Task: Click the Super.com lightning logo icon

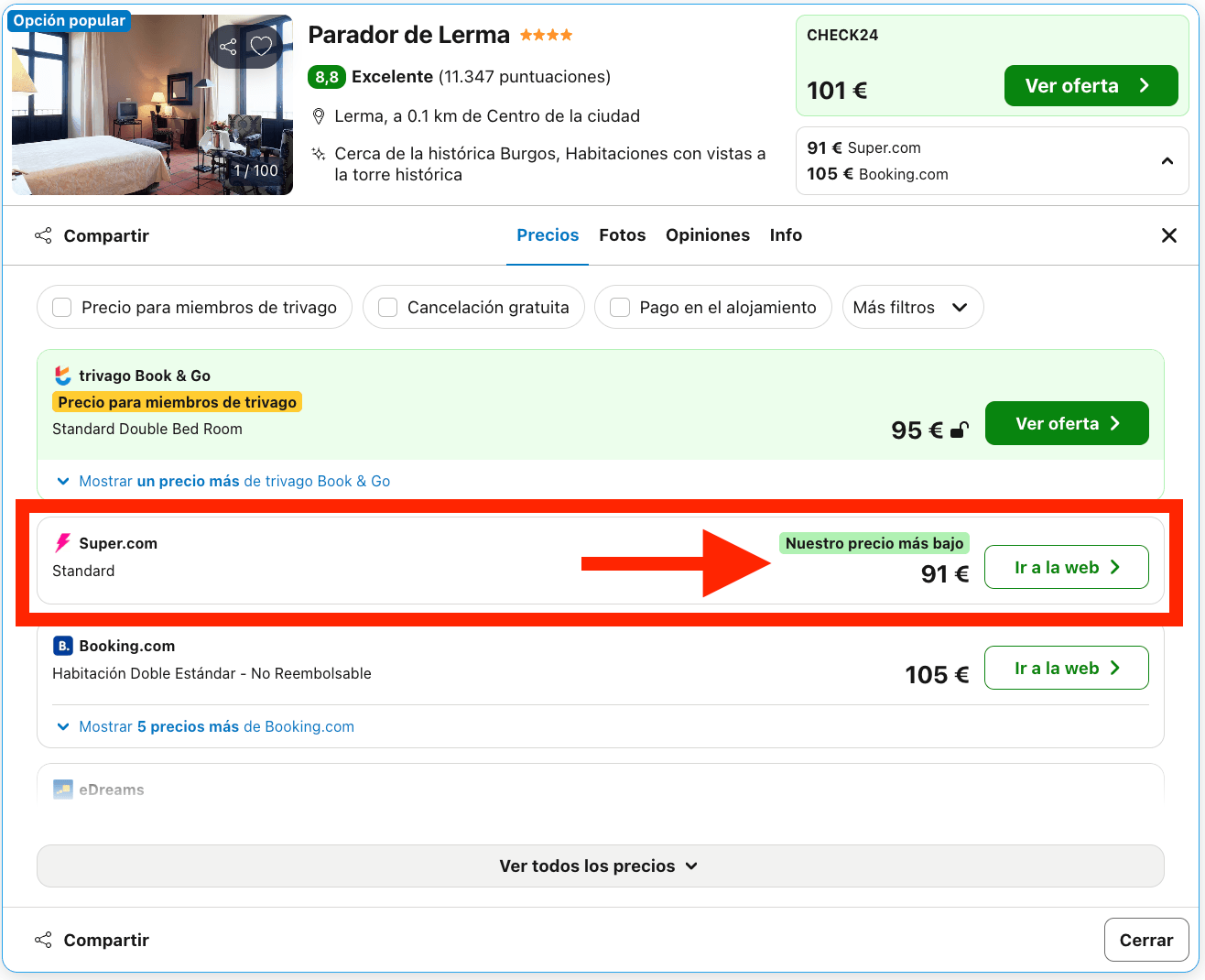Action: [62, 543]
